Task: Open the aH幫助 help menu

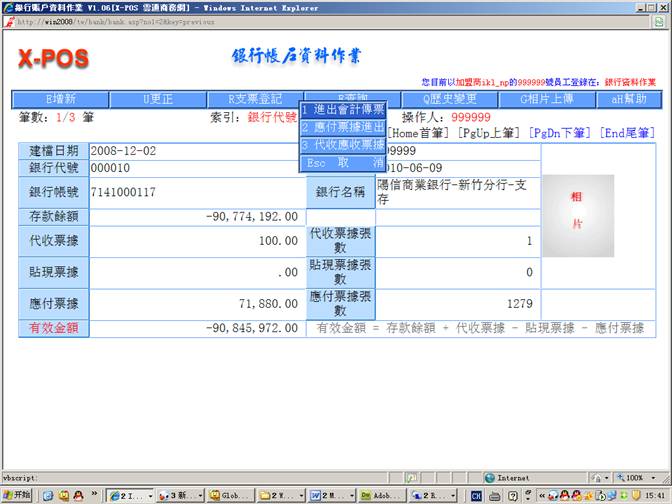Action: pyautogui.click(x=629, y=99)
